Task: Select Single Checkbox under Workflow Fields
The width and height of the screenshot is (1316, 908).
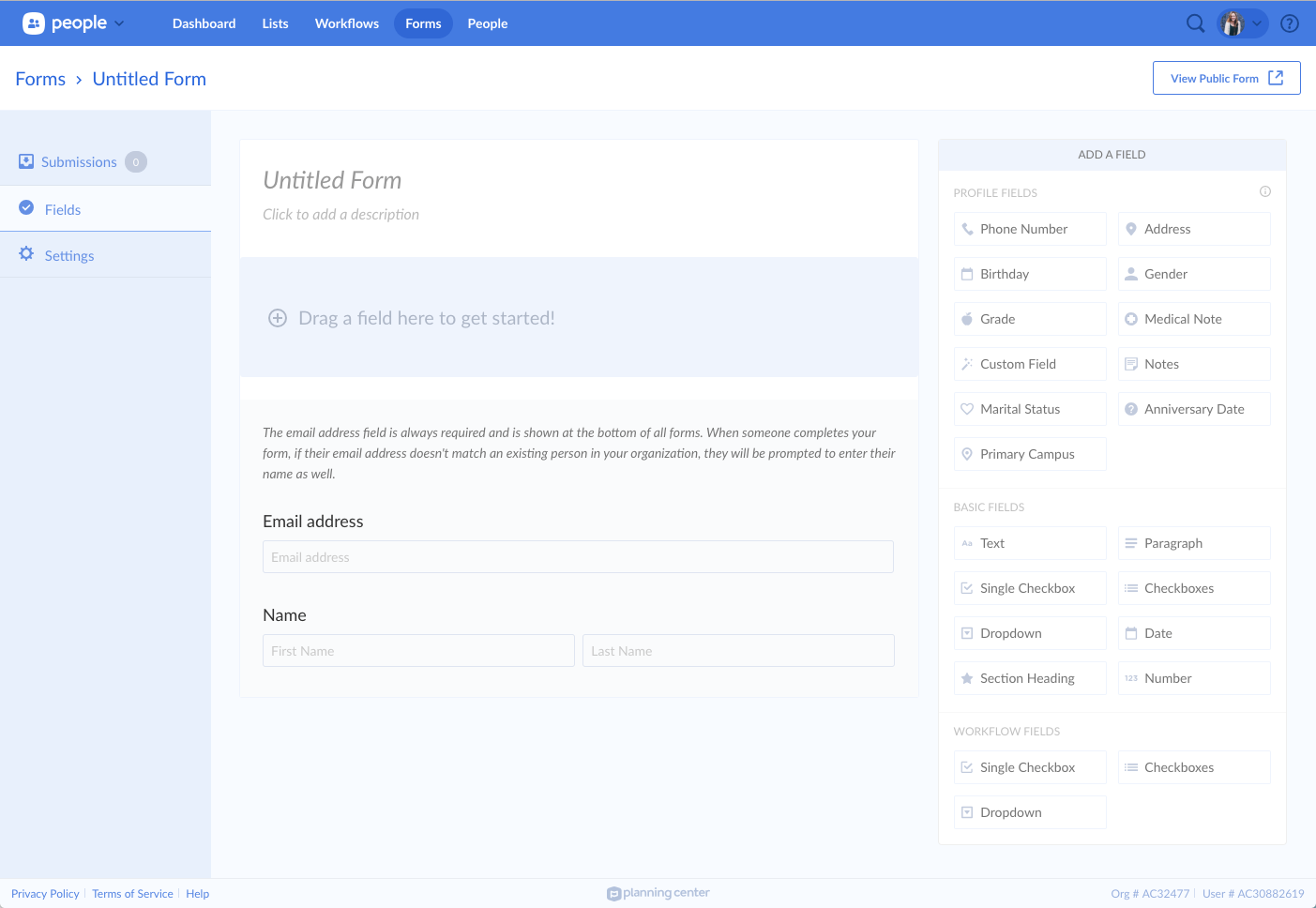Action: click(1029, 767)
